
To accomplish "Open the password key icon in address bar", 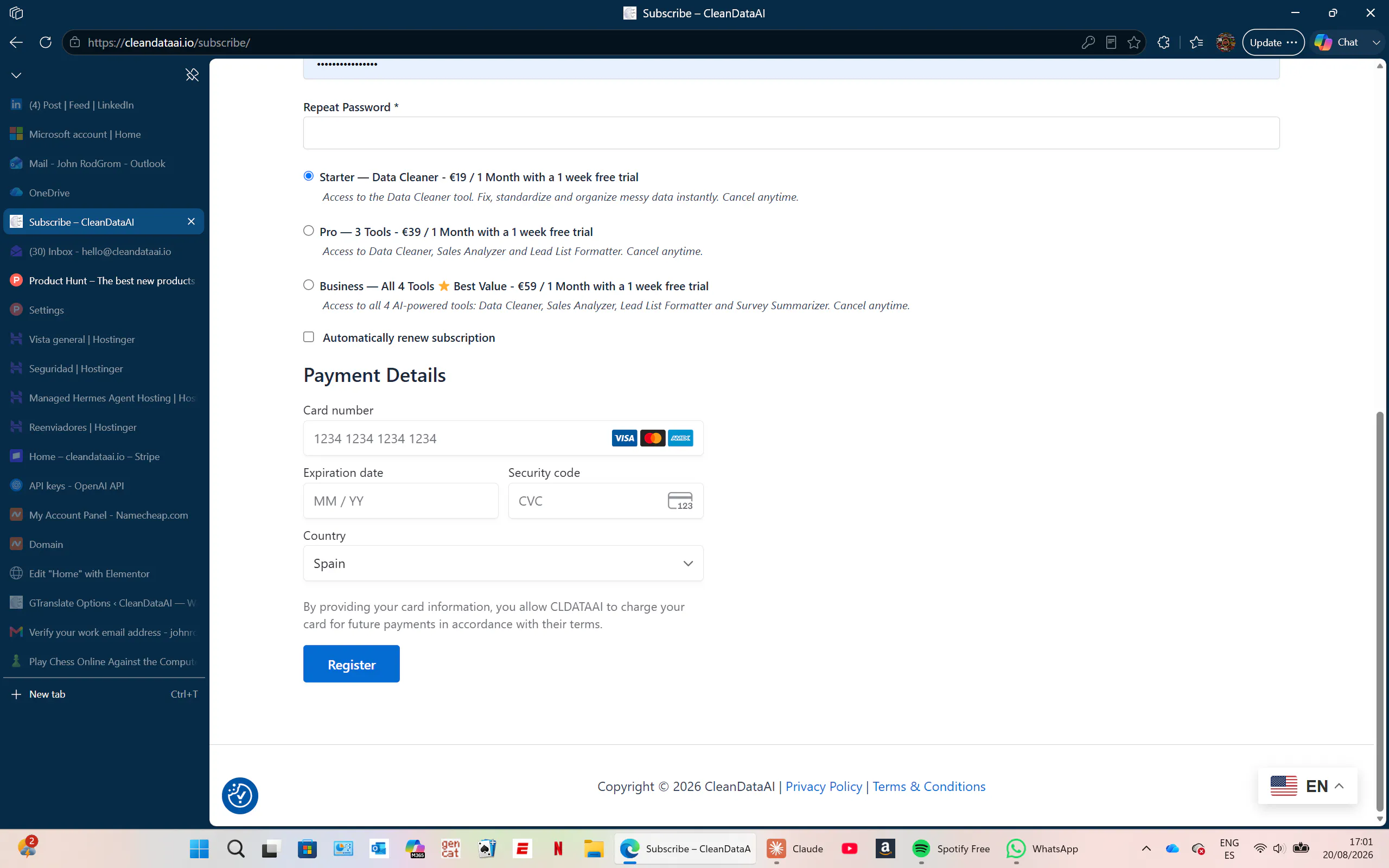I will pos(1088,42).
